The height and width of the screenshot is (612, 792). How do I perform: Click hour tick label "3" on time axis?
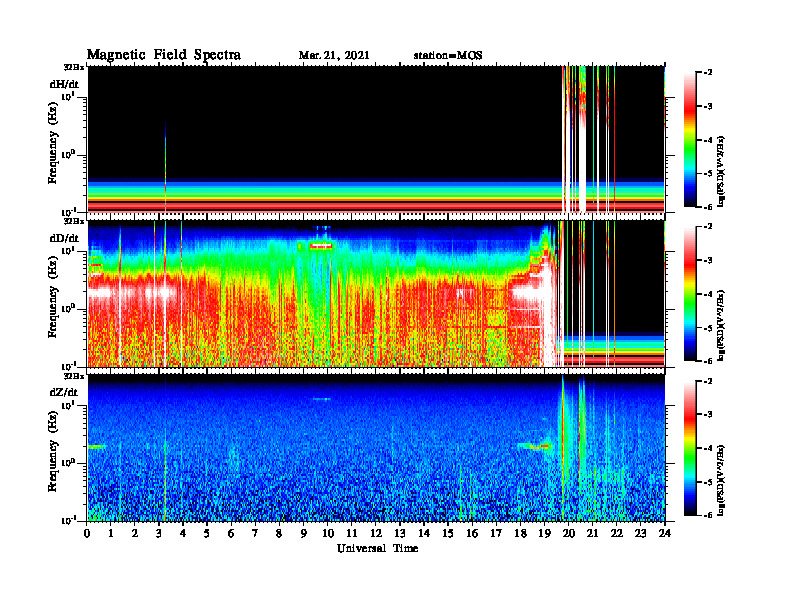[x=159, y=533]
